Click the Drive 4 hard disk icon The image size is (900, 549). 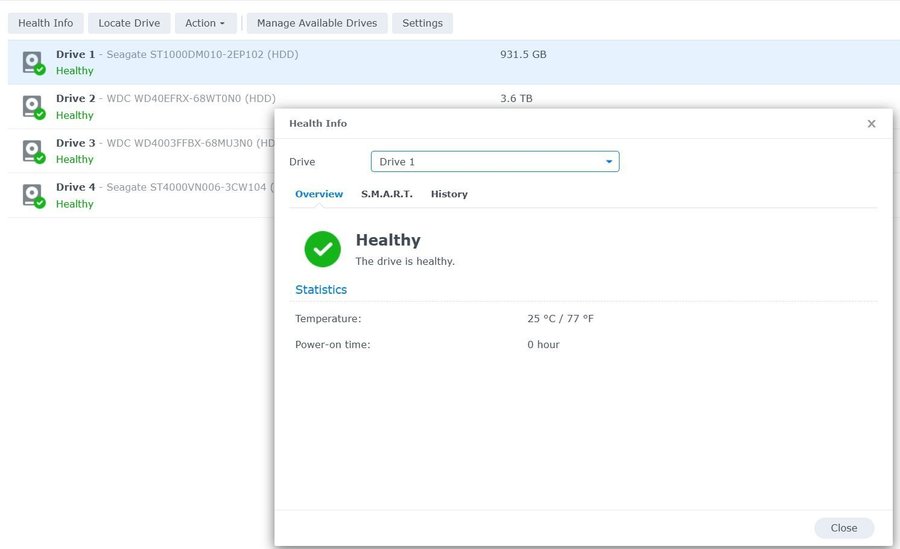[x=33, y=195]
